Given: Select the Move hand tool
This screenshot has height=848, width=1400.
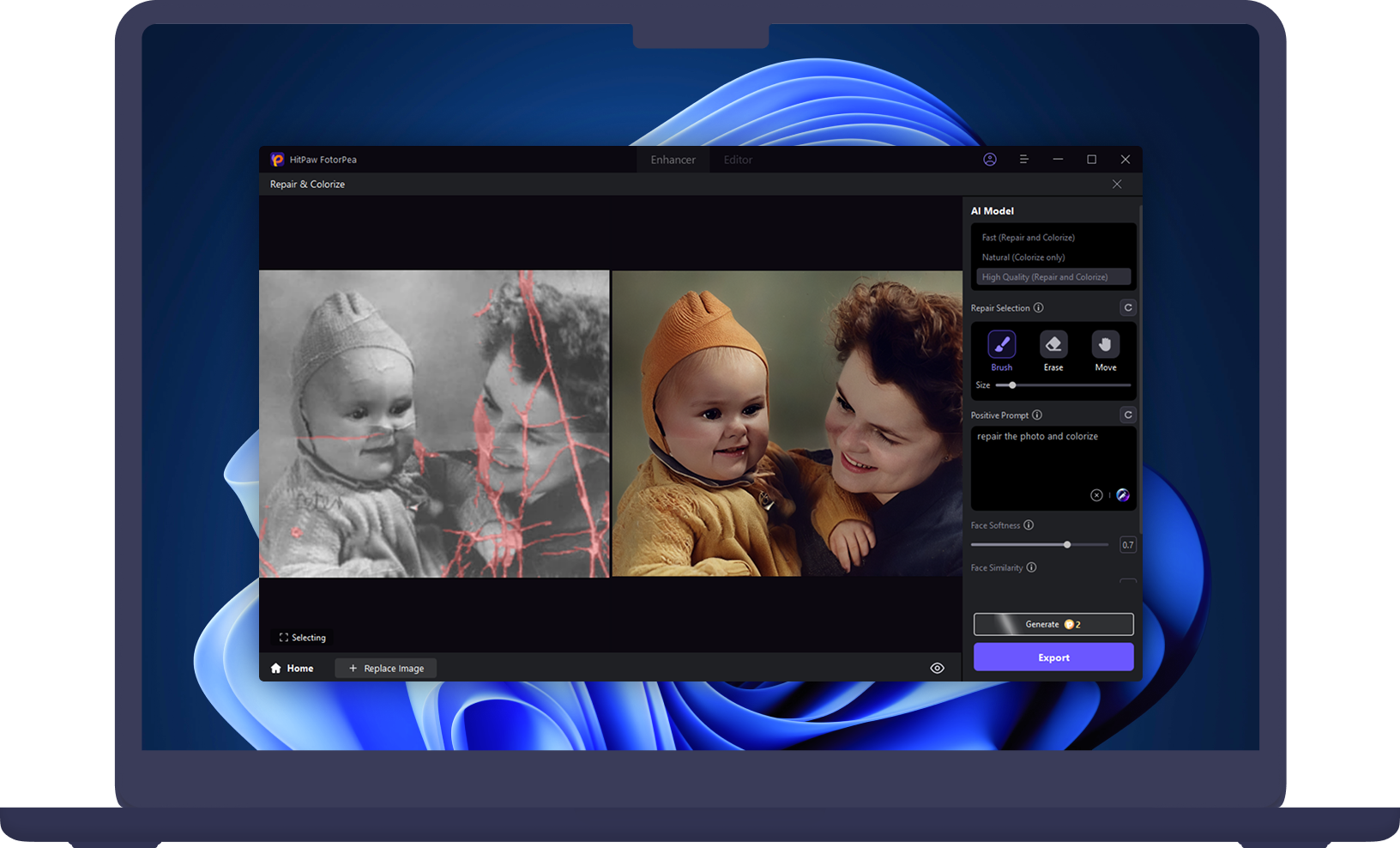Looking at the screenshot, I should click(x=1105, y=345).
